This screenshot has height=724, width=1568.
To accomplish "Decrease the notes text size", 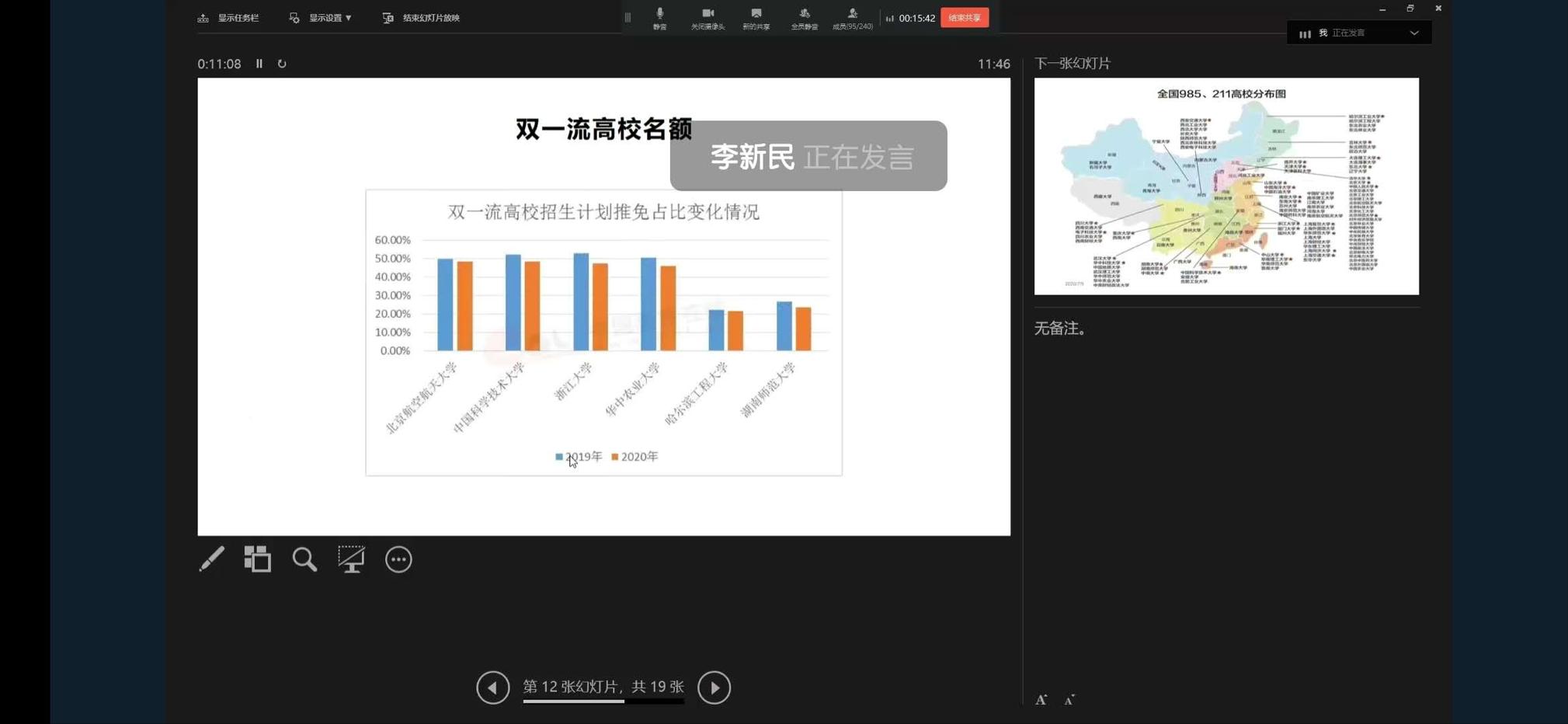I will pos(1069,701).
